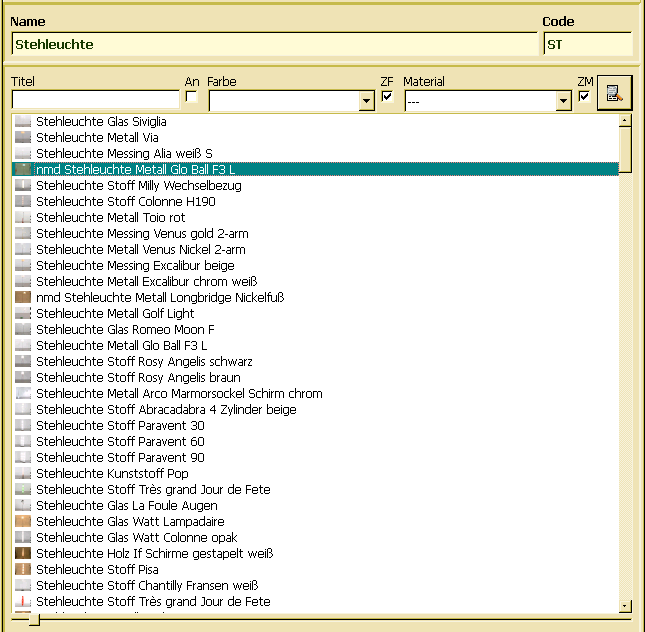The image size is (645, 632).
Task: Uncheck the ZM checkbox
Action: 584,97
